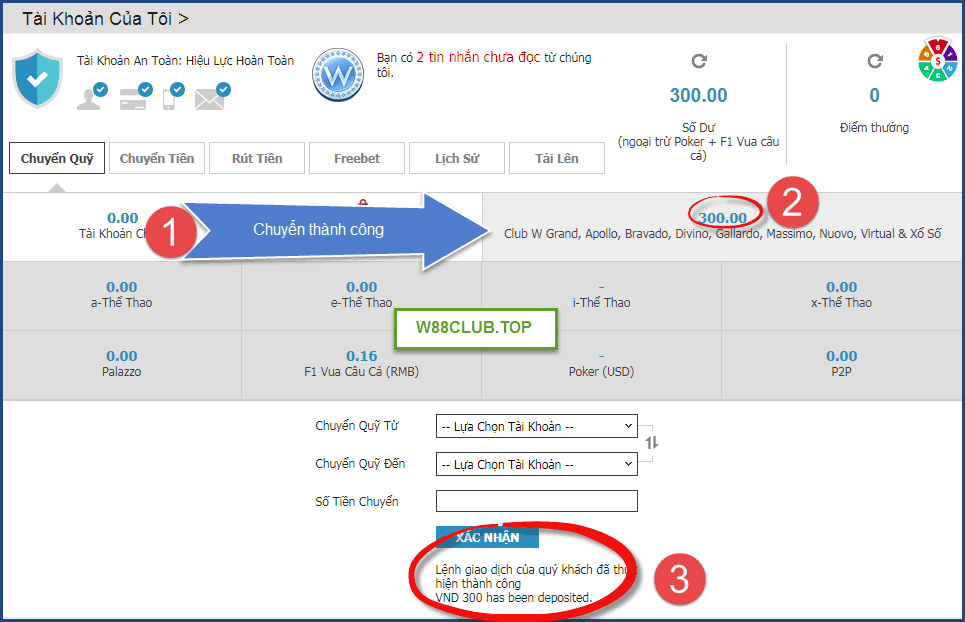Viewport: 965px width, 622px height.
Task: Select the Poker (USD) wallet cell
Action: tap(601, 364)
